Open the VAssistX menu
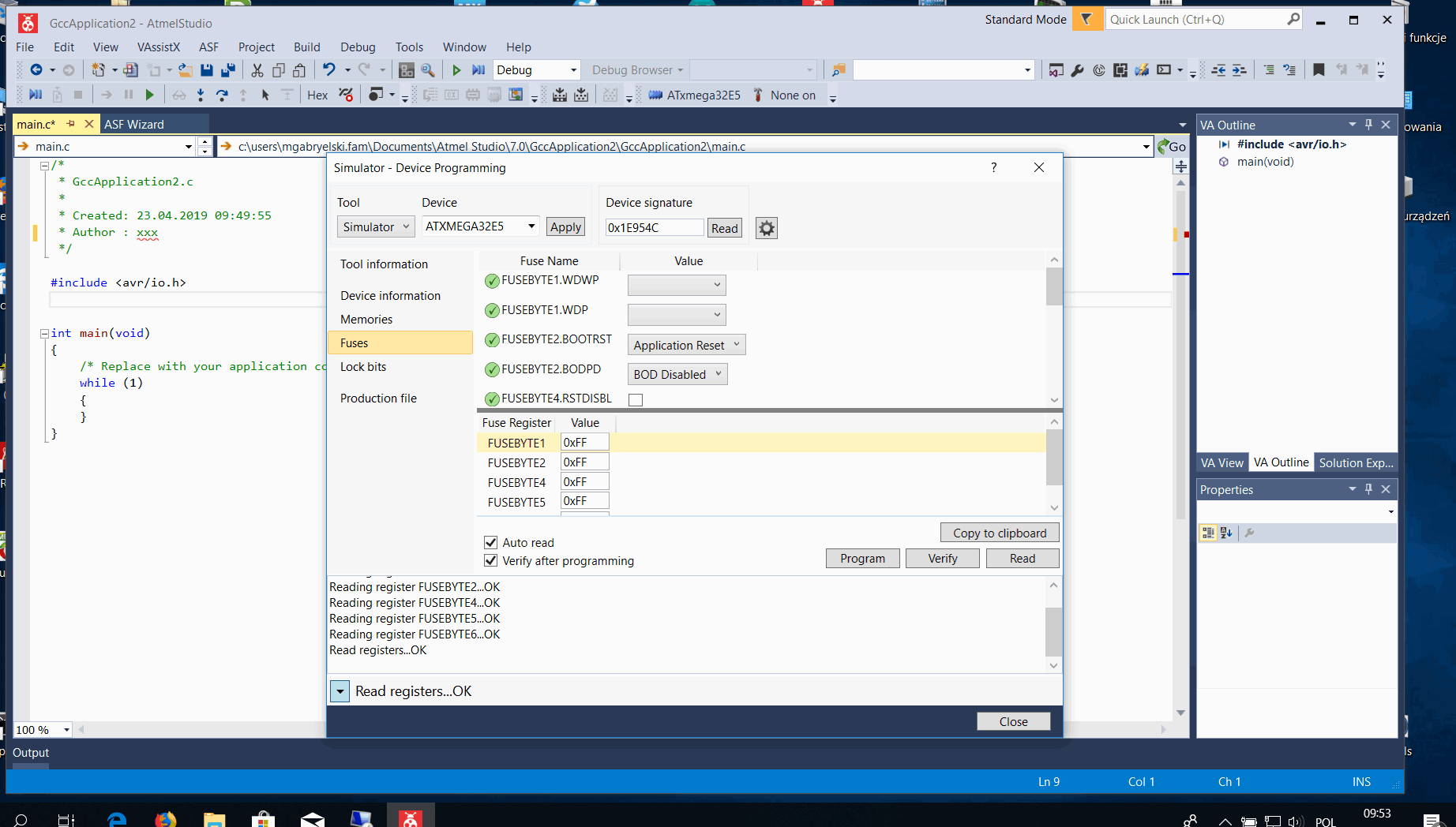The height and width of the screenshot is (827, 1456). coord(158,47)
